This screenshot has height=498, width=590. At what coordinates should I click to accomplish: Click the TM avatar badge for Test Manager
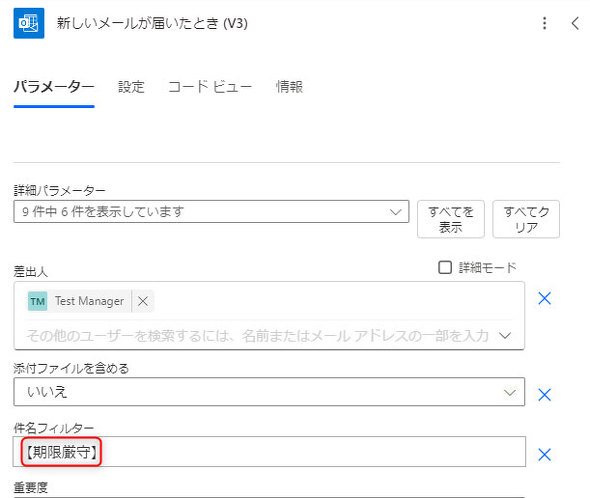[x=38, y=301]
